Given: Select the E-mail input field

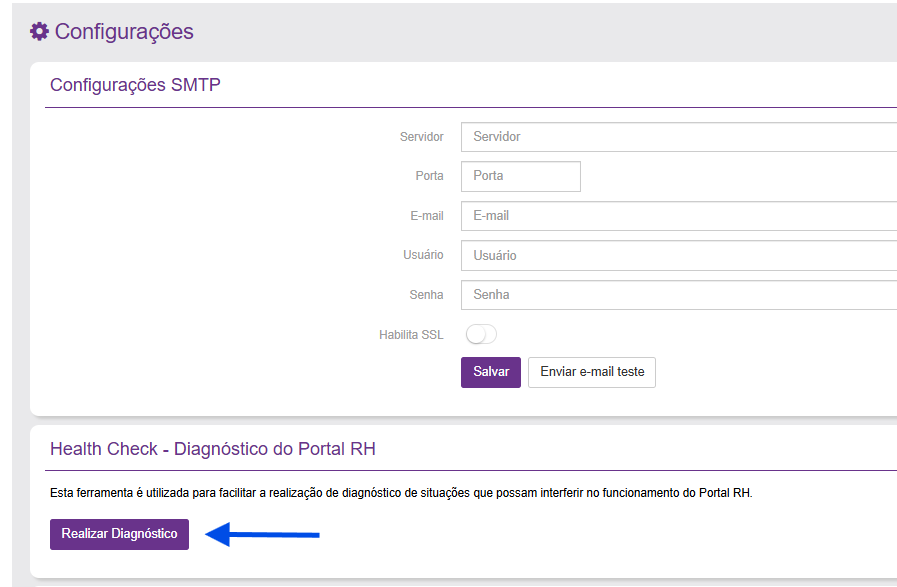Looking at the screenshot, I should 678,216.
